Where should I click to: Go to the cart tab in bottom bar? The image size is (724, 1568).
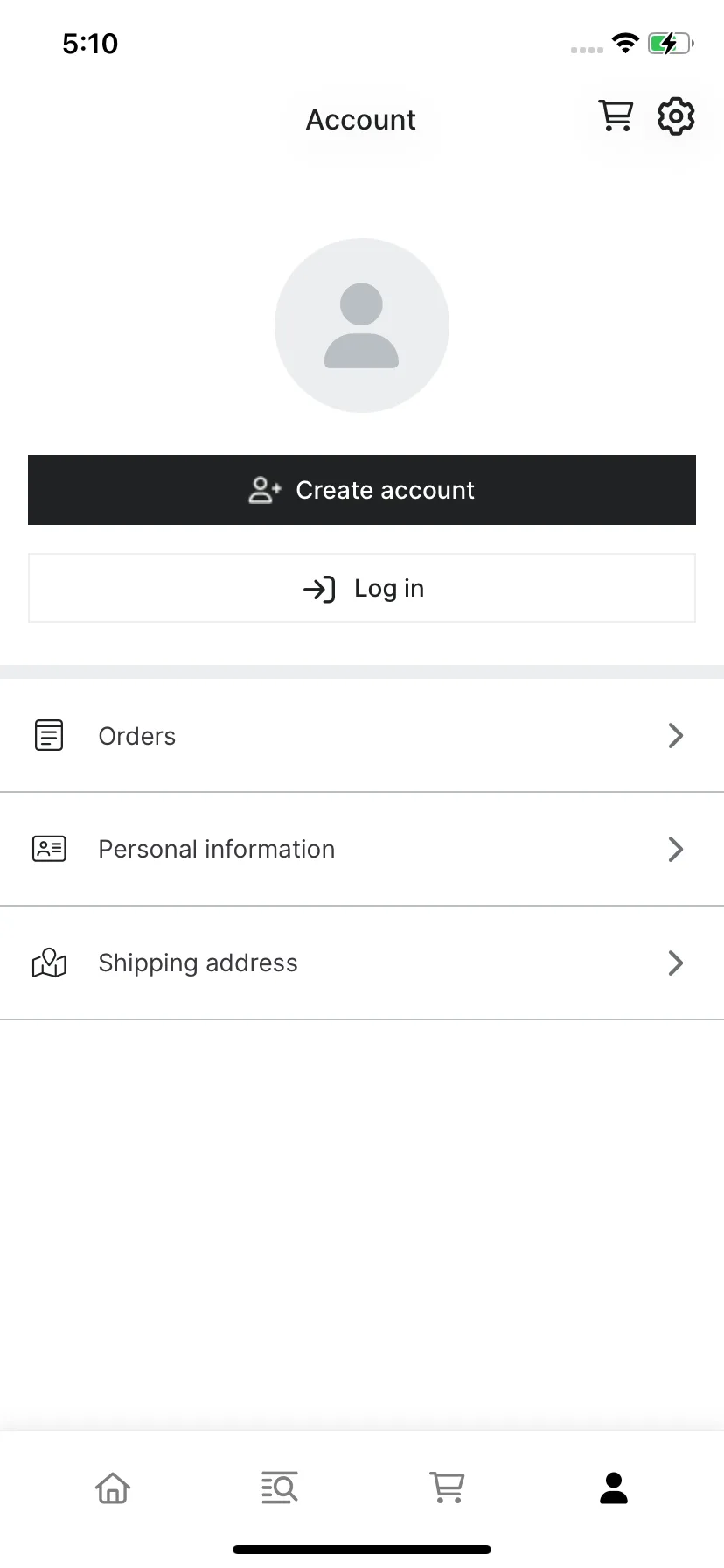(447, 1487)
